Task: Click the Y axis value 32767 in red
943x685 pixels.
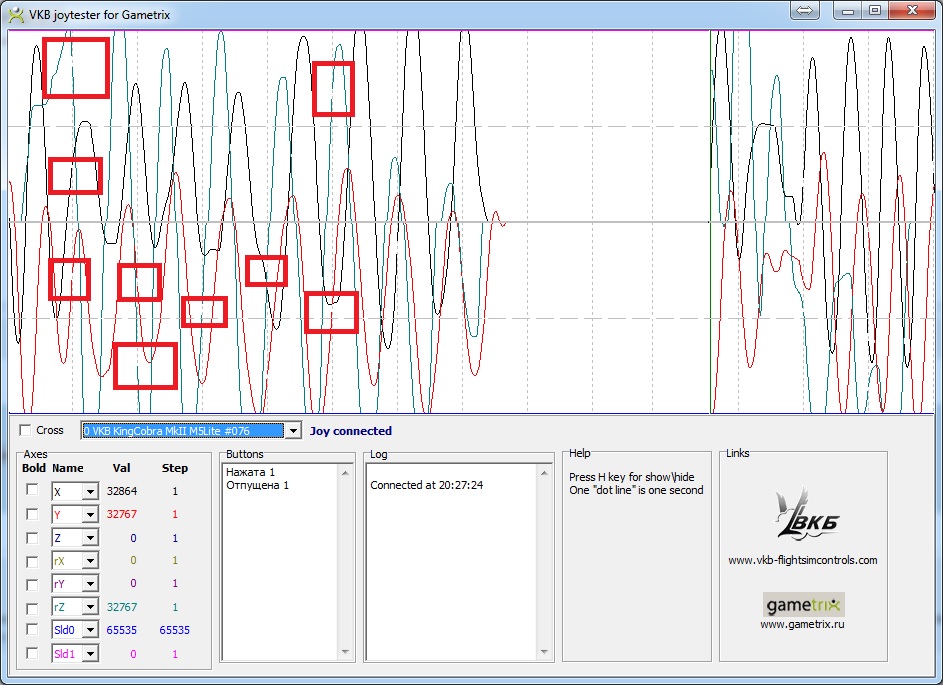Action: (x=121, y=514)
